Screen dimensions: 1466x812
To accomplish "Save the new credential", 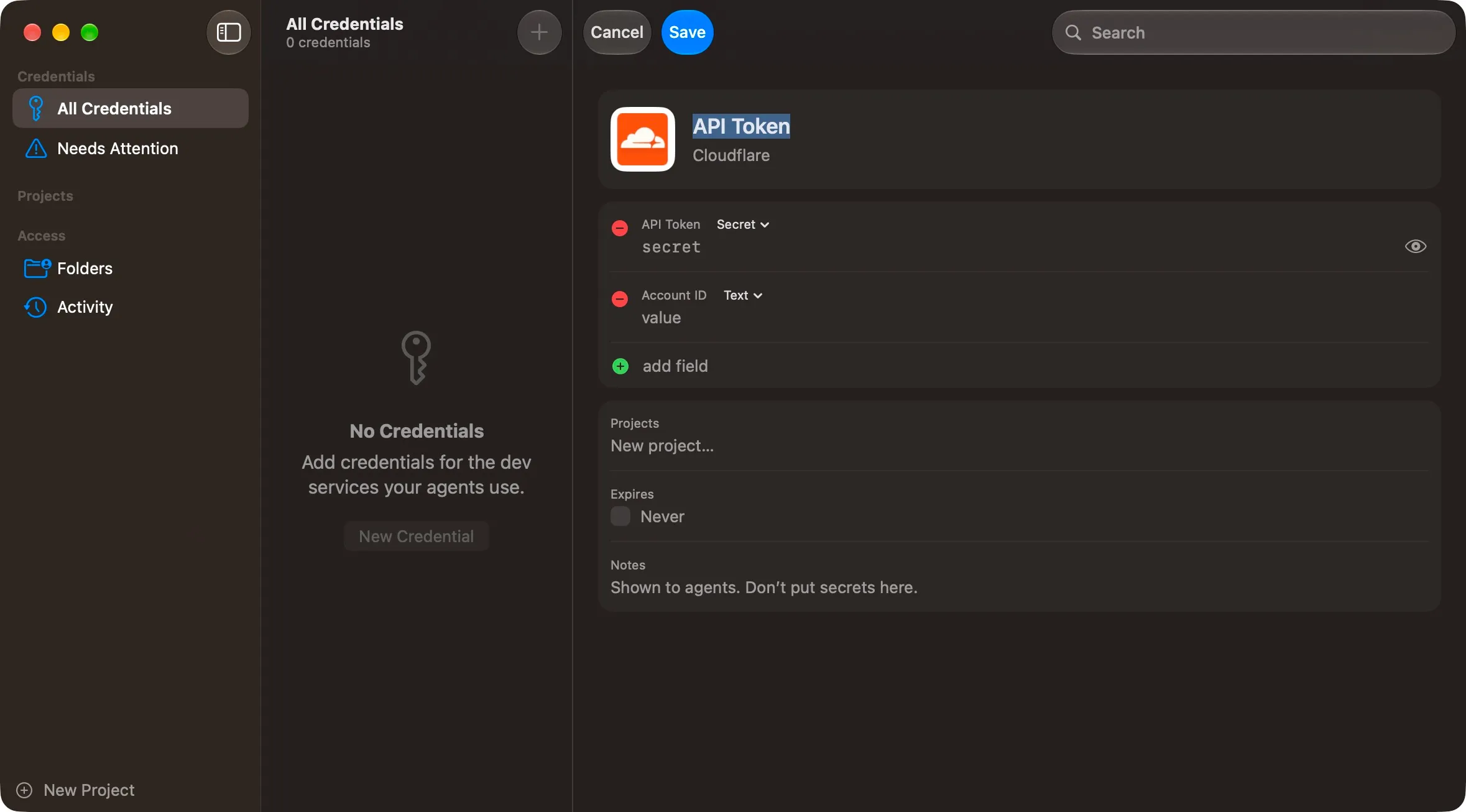I will (687, 32).
